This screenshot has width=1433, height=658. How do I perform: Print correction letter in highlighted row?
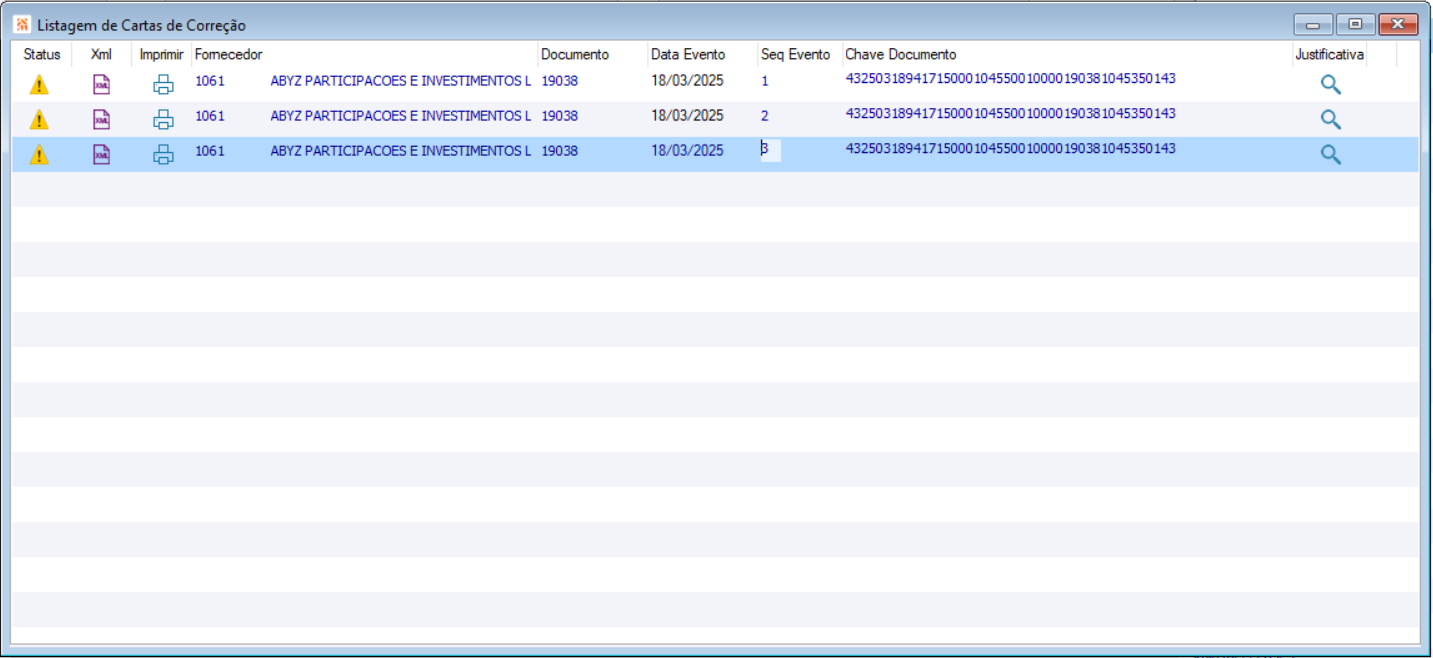pos(163,155)
